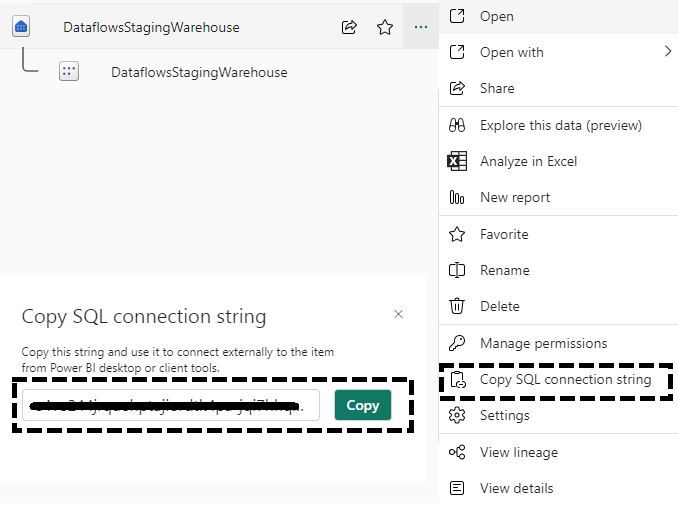Click the trash can Delete icon
Image resolution: width=678 pixels, height=507 pixels.
click(x=457, y=306)
